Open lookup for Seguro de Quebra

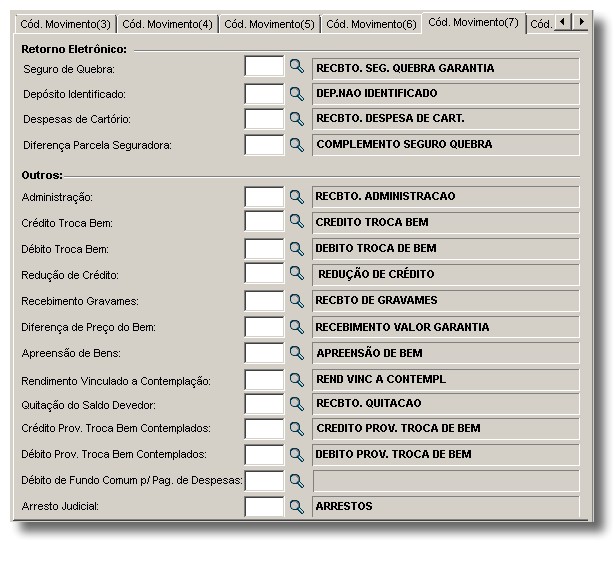click(x=296, y=66)
